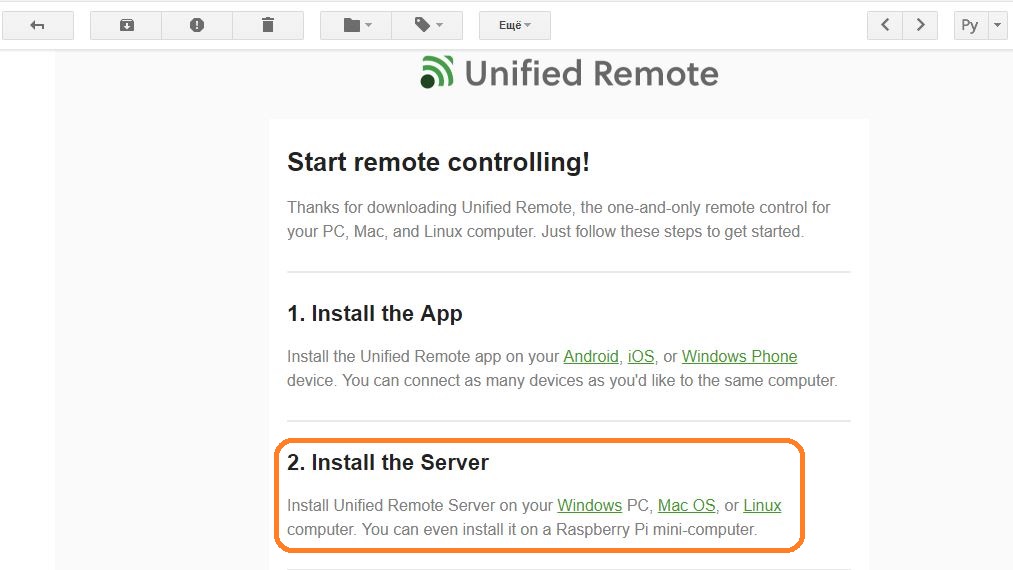
Task: Go to older message with right chevron
Action: [x=920, y=25]
